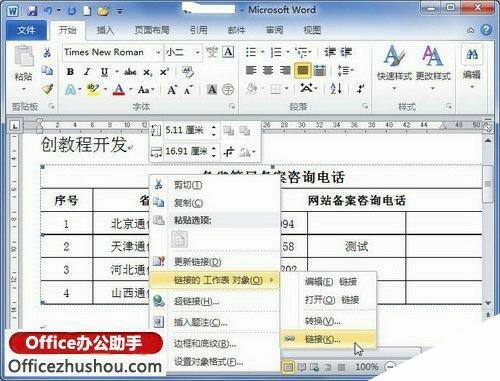Viewport: 500px width, 381px height.
Task: Choose Update Link in context menu
Action: click(214, 262)
